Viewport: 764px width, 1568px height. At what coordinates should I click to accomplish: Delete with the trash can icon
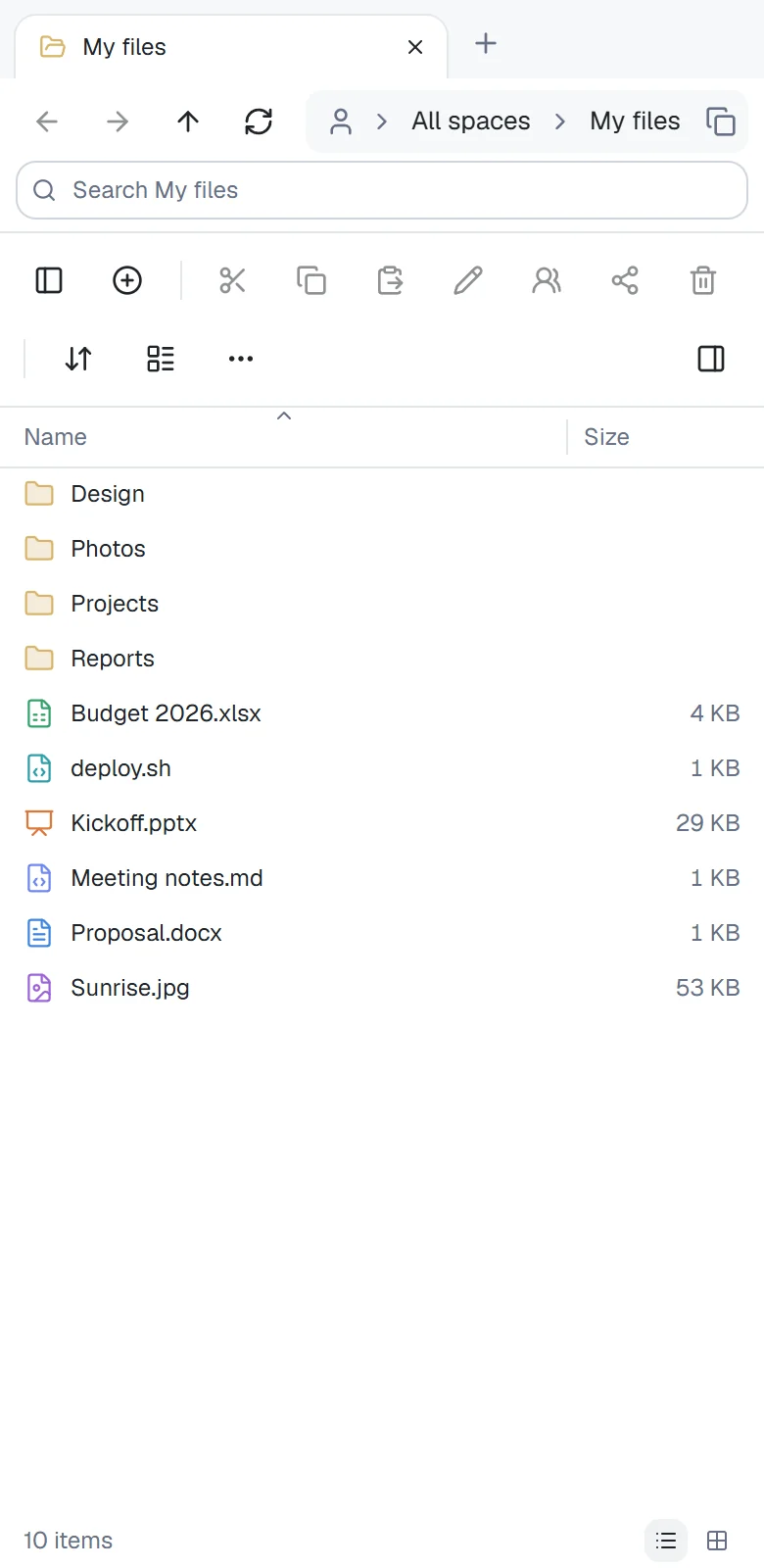(x=703, y=280)
